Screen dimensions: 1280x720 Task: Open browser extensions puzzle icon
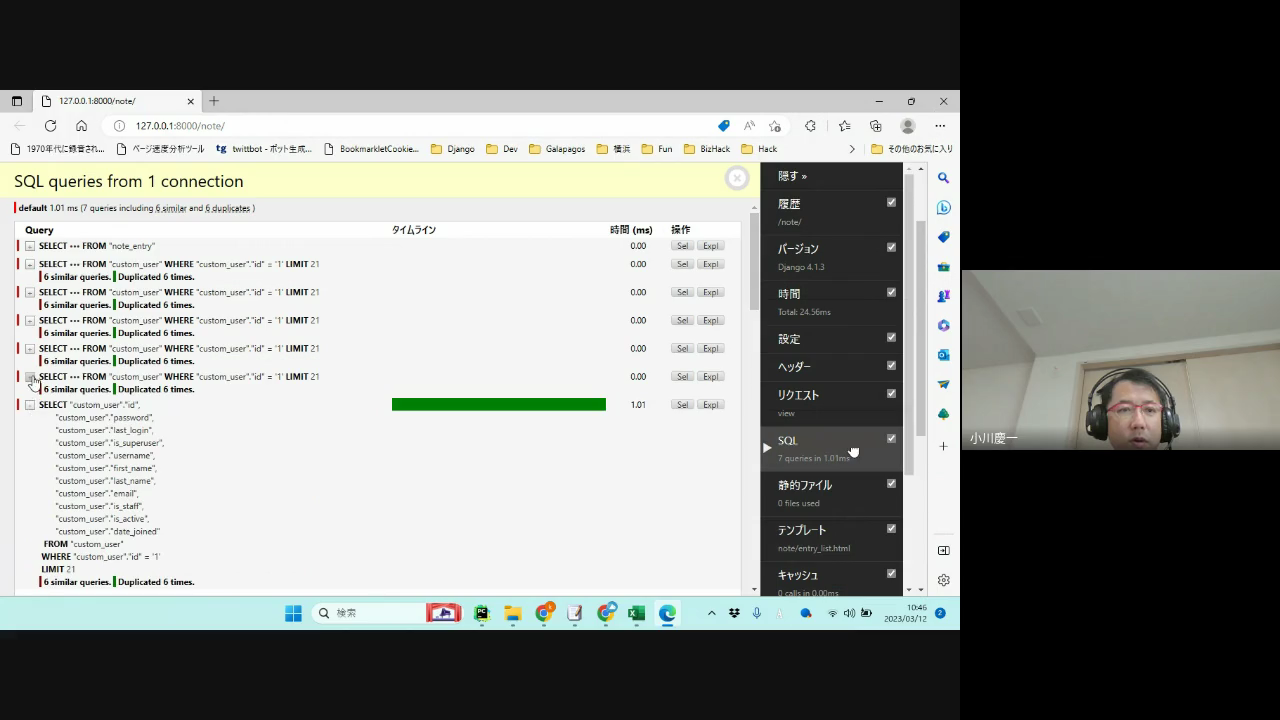tap(810, 126)
